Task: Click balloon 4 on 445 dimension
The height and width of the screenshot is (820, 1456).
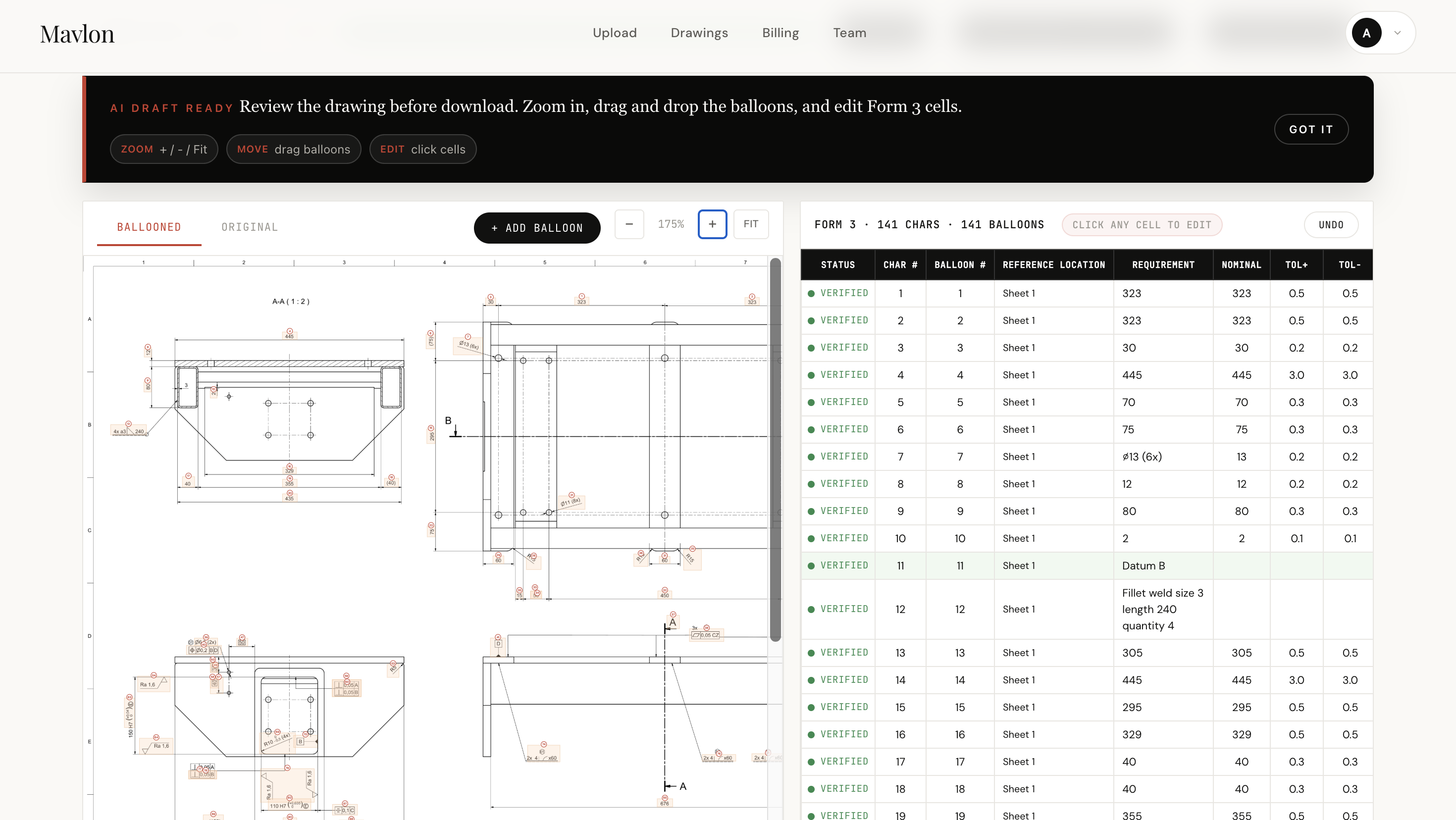Action: pyautogui.click(x=289, y=331)
